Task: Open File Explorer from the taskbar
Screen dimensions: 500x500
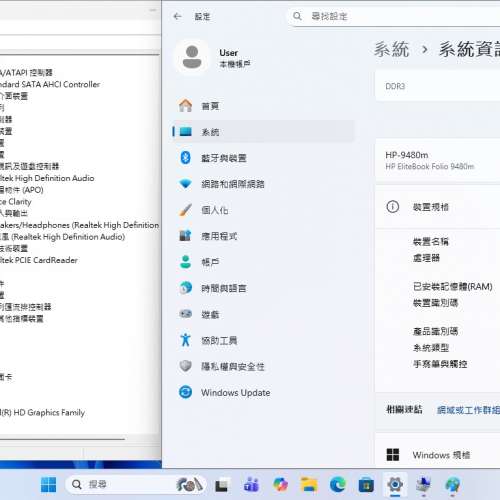Action: (x=309, y=485)
